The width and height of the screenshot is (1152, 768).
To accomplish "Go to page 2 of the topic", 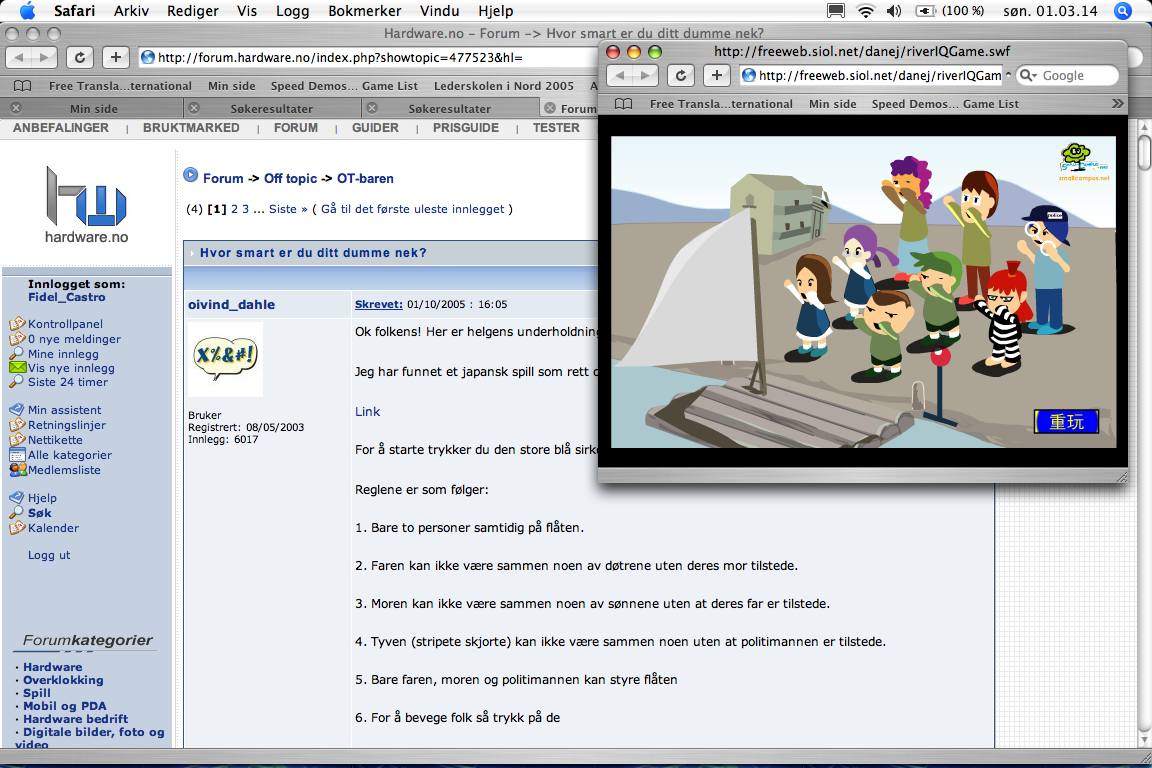I will (x=234, y=209).
